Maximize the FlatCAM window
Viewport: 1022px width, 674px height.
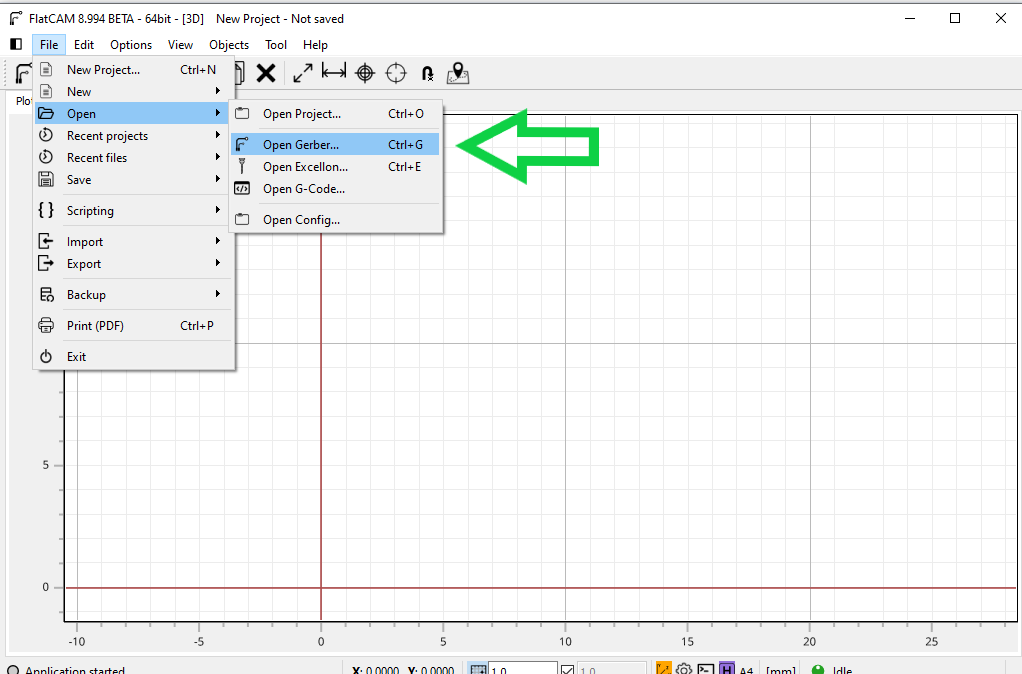955,18
